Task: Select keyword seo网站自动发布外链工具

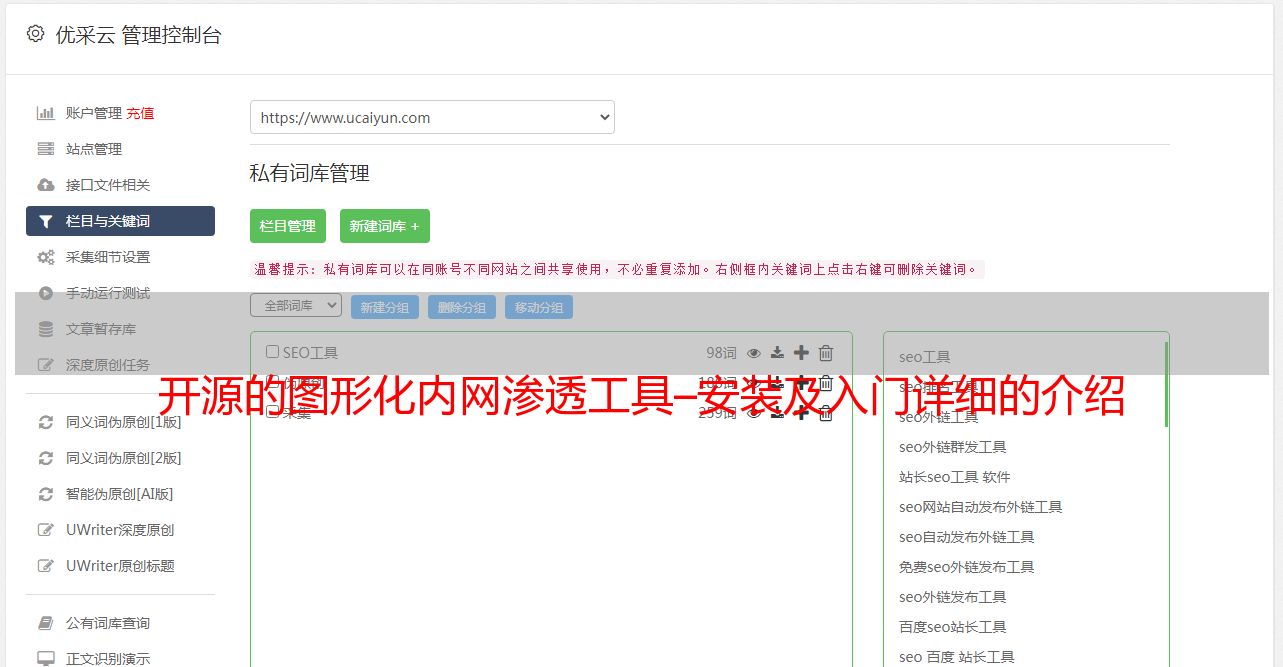Action: [981, 507]
